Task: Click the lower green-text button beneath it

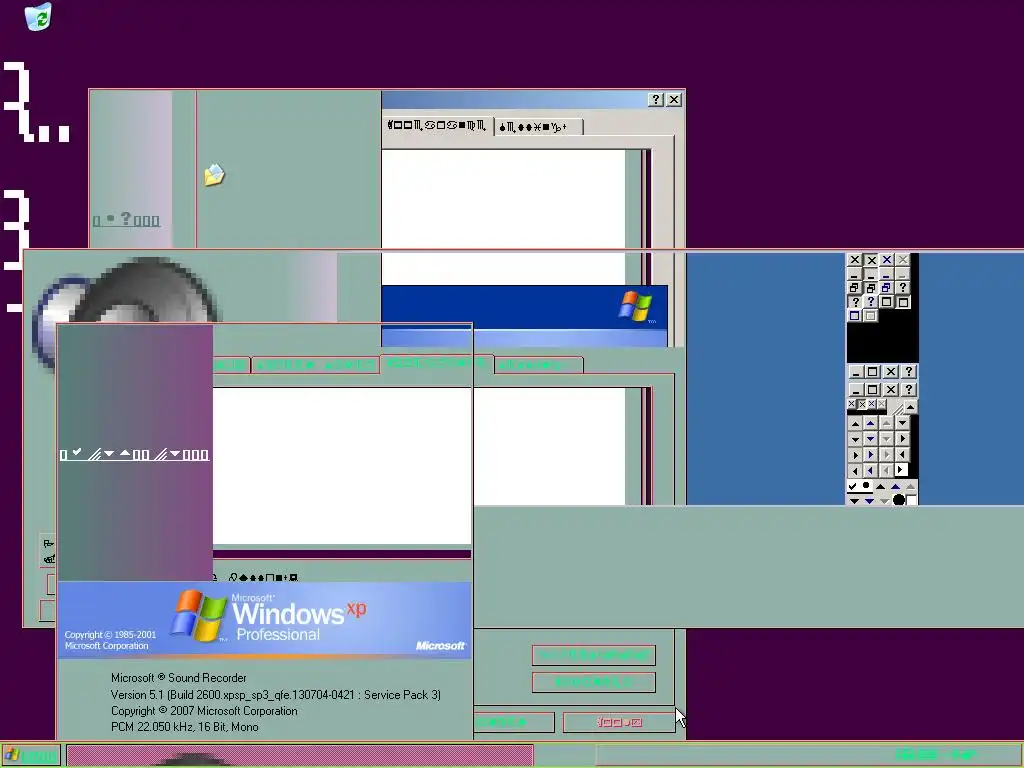Action: (594, 682)
